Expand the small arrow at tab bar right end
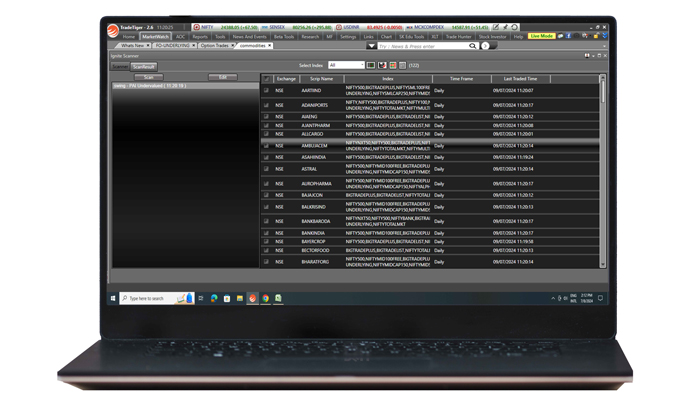This screenshot has height=402, width=700. pyautogui.click(x=604, y=46)
